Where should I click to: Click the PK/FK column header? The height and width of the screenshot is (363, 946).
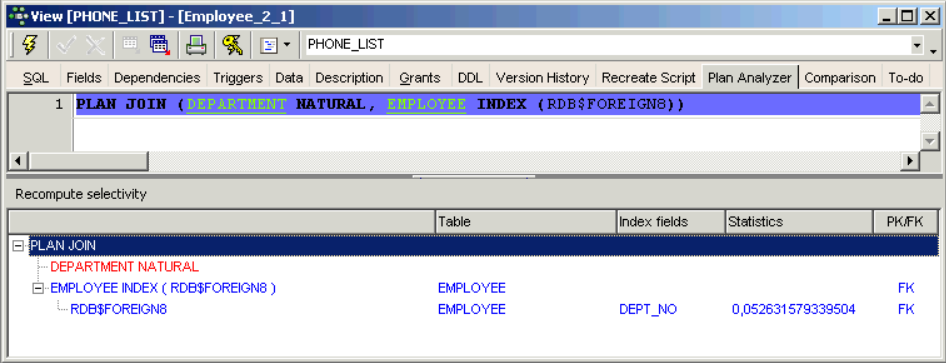[x=906, y=222]
